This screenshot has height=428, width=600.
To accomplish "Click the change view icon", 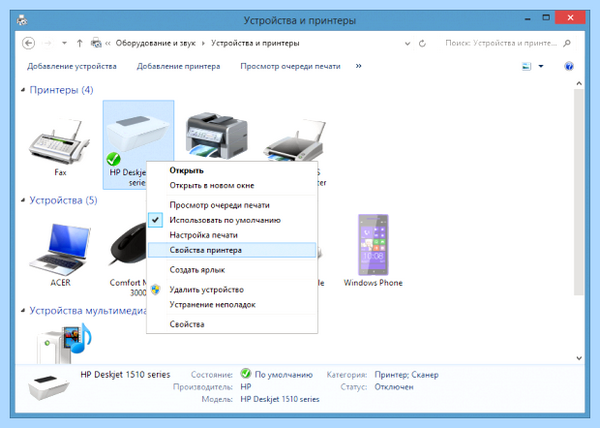I will coord(527,66).
